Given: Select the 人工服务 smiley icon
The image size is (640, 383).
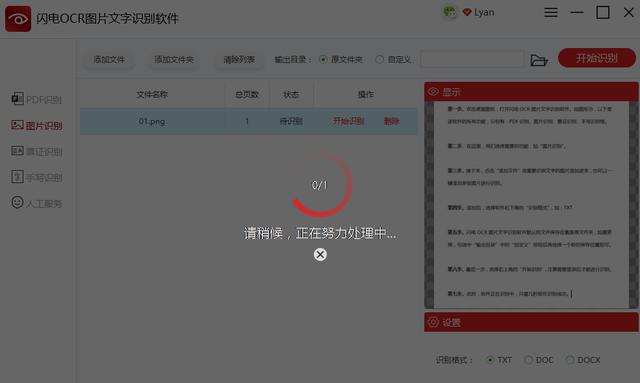Looking at the screenshot, I should [17, 202].
